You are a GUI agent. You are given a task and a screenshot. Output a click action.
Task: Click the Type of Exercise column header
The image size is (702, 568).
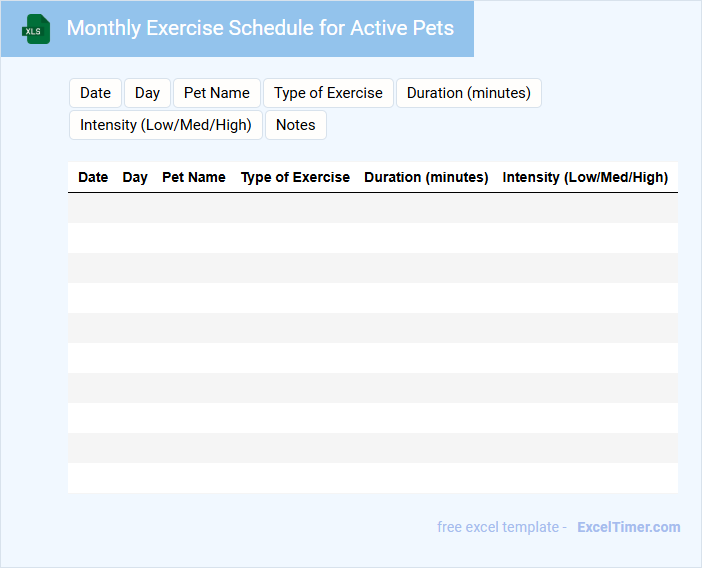click(295, 177)
